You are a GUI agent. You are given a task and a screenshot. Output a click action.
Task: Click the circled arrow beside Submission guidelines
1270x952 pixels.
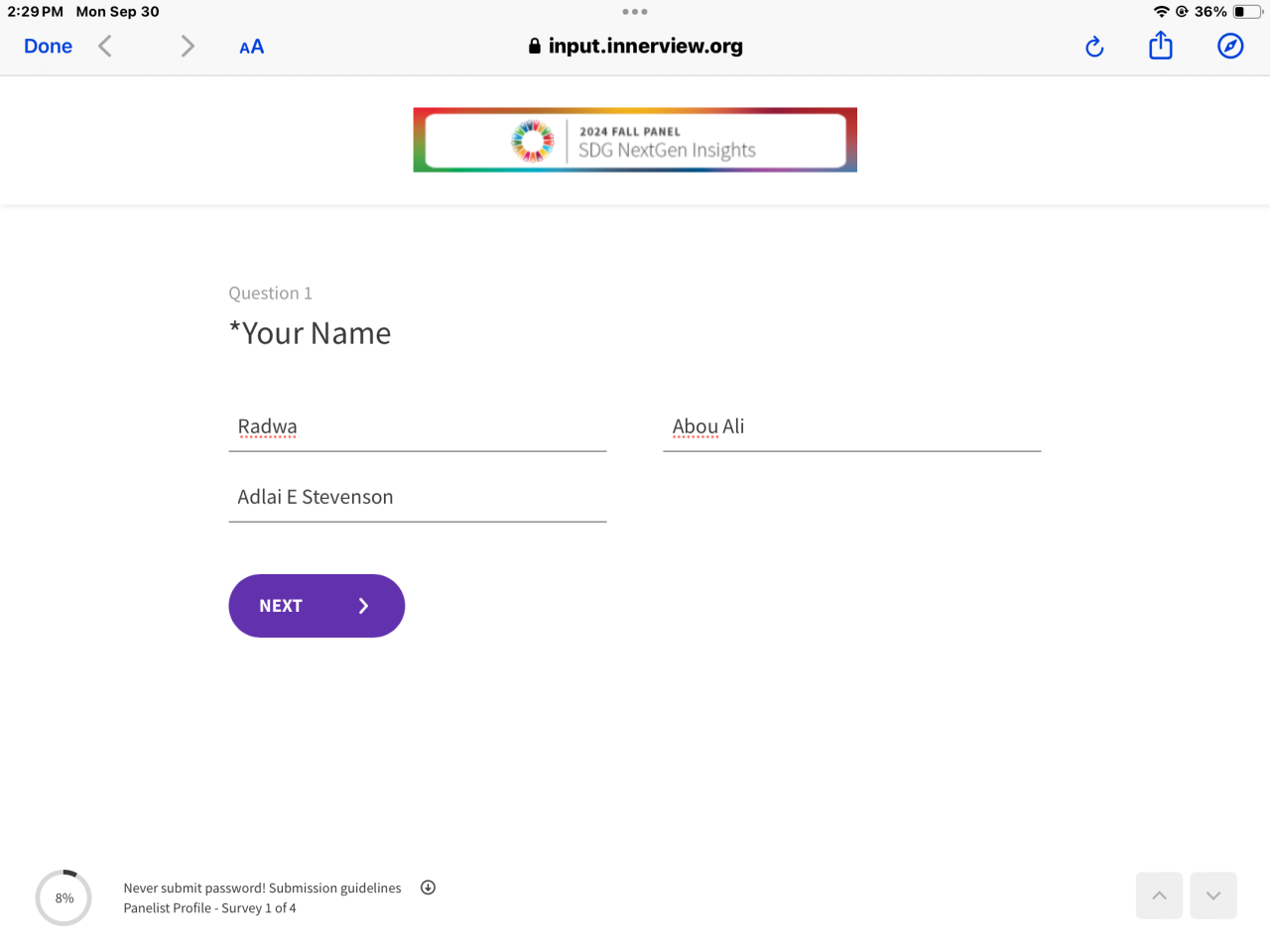[428, 888]
